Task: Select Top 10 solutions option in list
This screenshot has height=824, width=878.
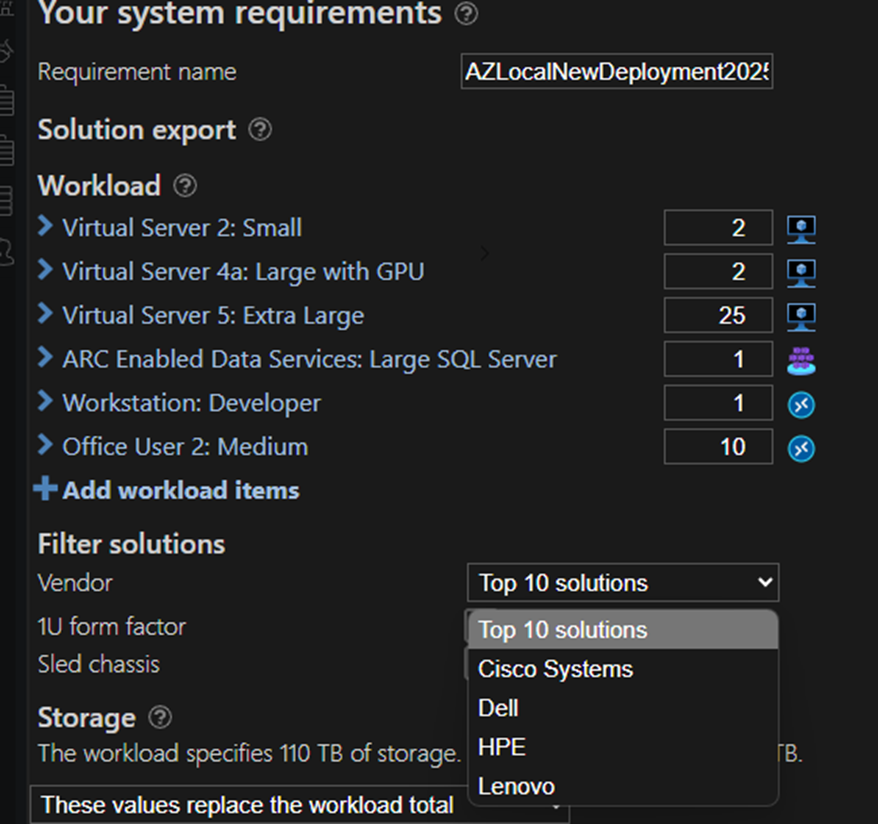Action: pyautogui.click(x=623, y=630)
